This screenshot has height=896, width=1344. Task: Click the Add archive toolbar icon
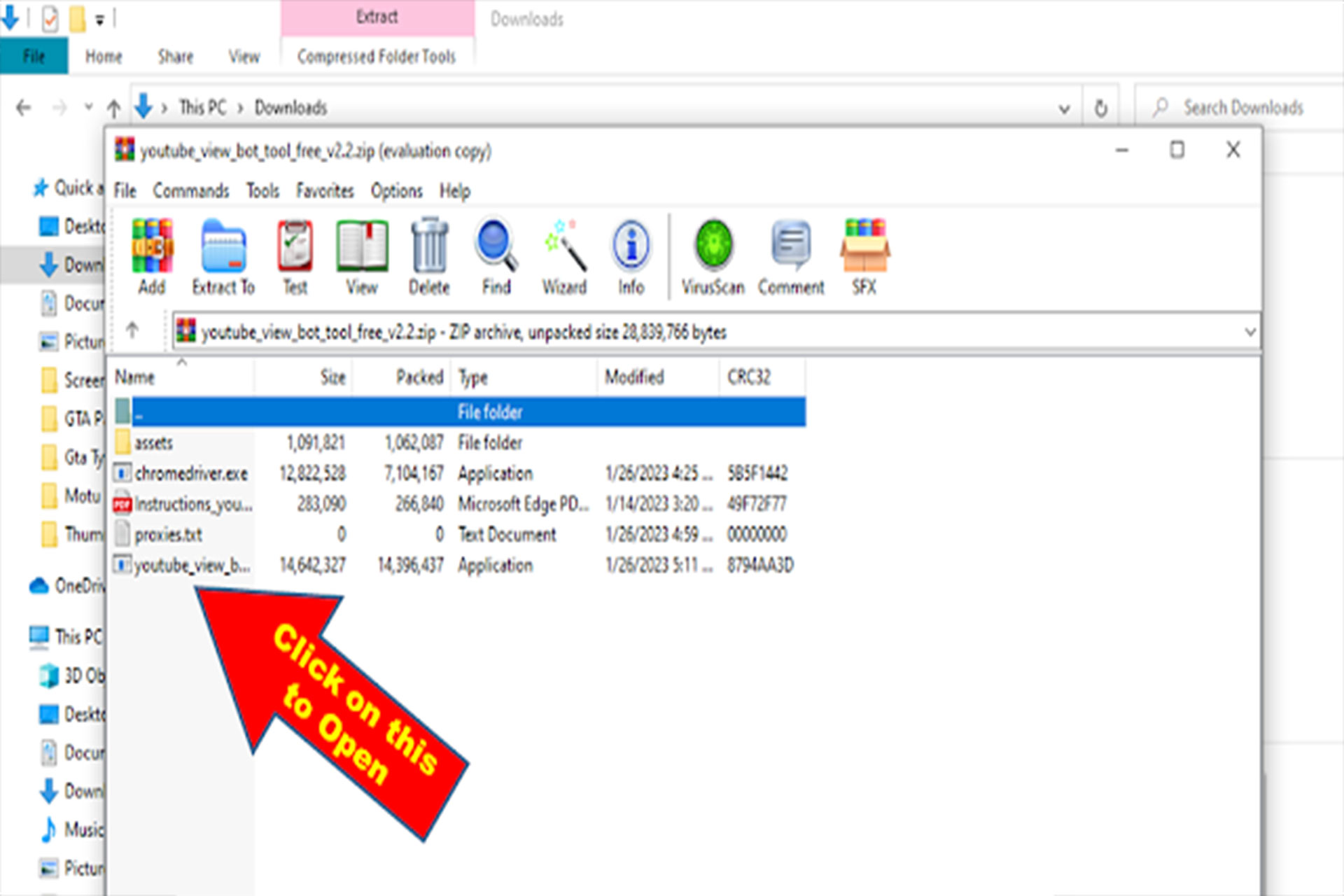152,256
